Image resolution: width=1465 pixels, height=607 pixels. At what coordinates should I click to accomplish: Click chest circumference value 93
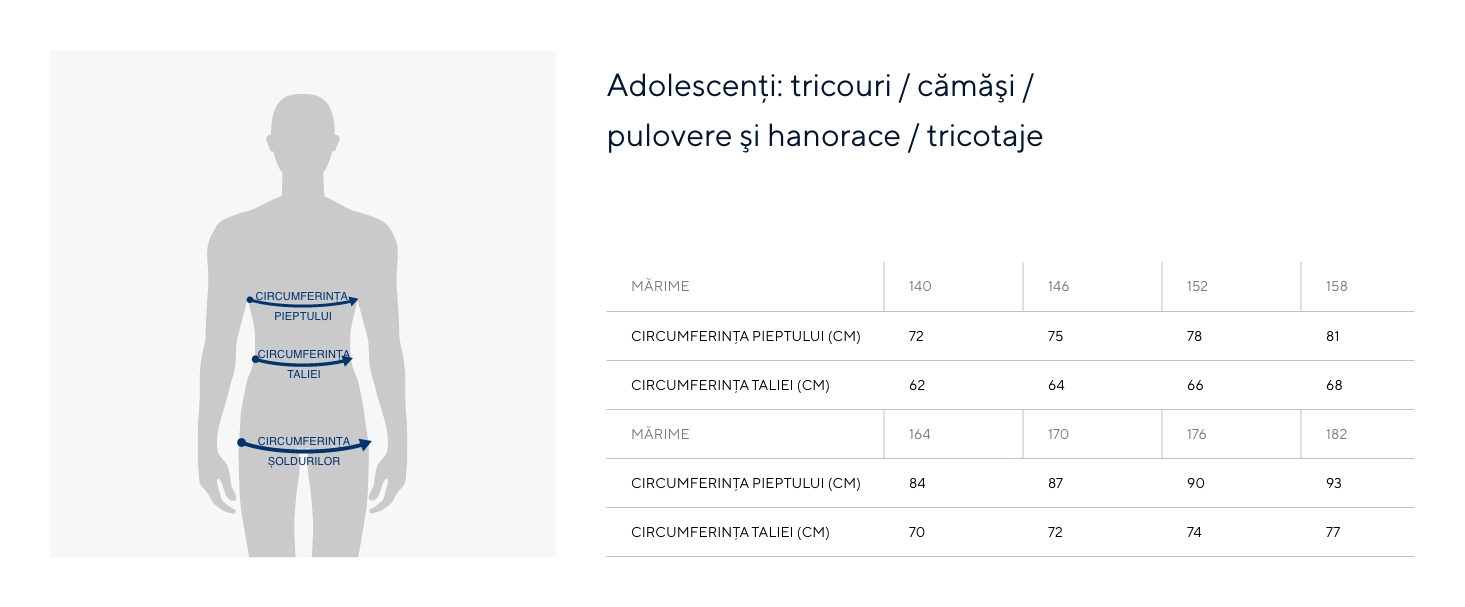tap(1334, 484)
